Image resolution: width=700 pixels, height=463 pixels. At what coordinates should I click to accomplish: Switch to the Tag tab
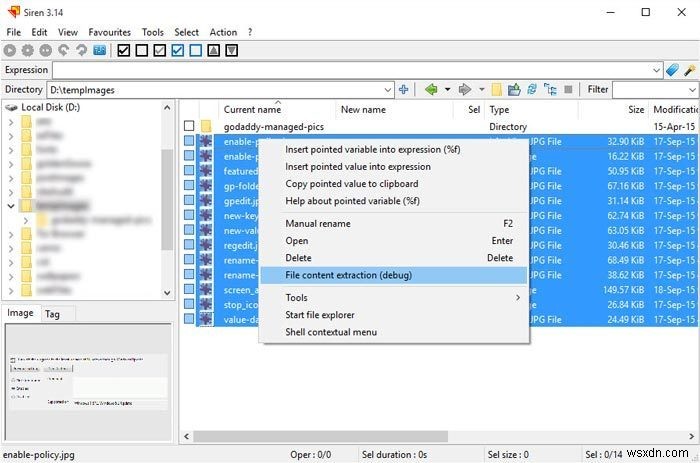coord(52,314)
